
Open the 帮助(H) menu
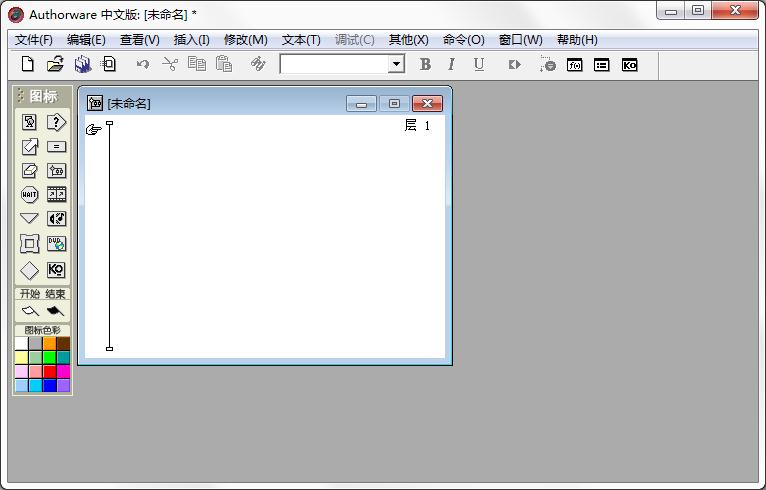(577, 40)
